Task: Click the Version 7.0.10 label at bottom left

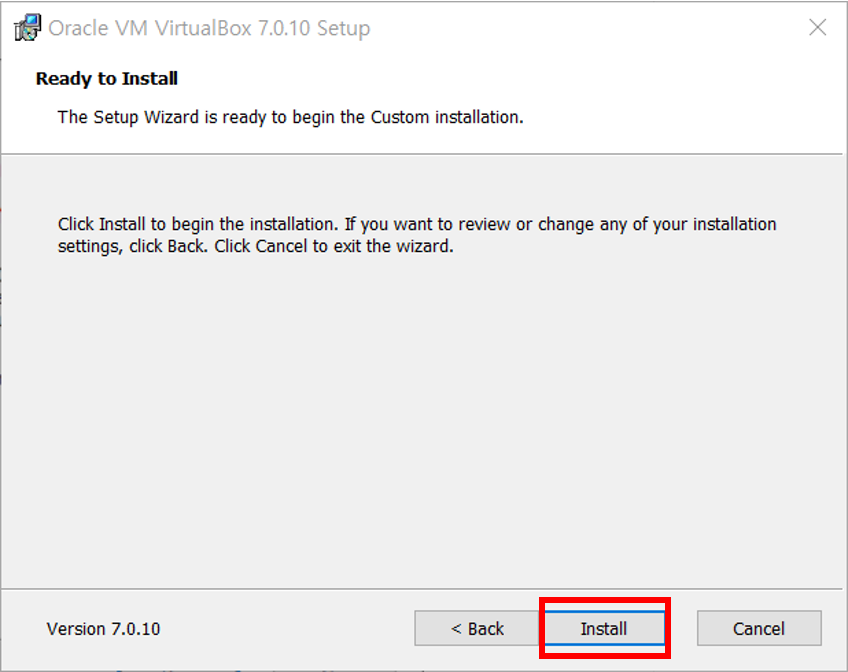Action: [103, 629]
